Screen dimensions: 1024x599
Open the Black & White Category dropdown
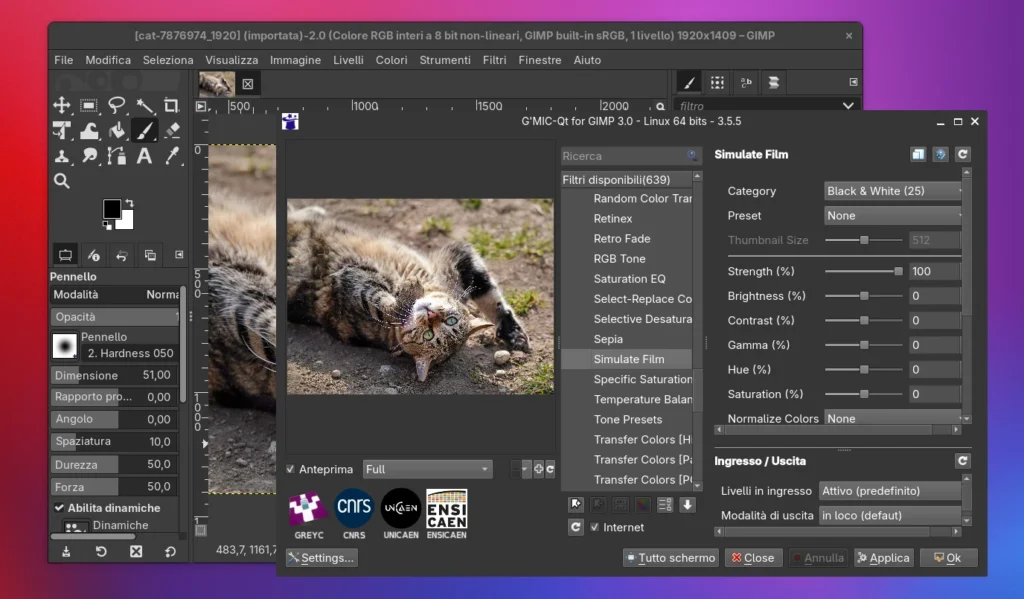891,190
